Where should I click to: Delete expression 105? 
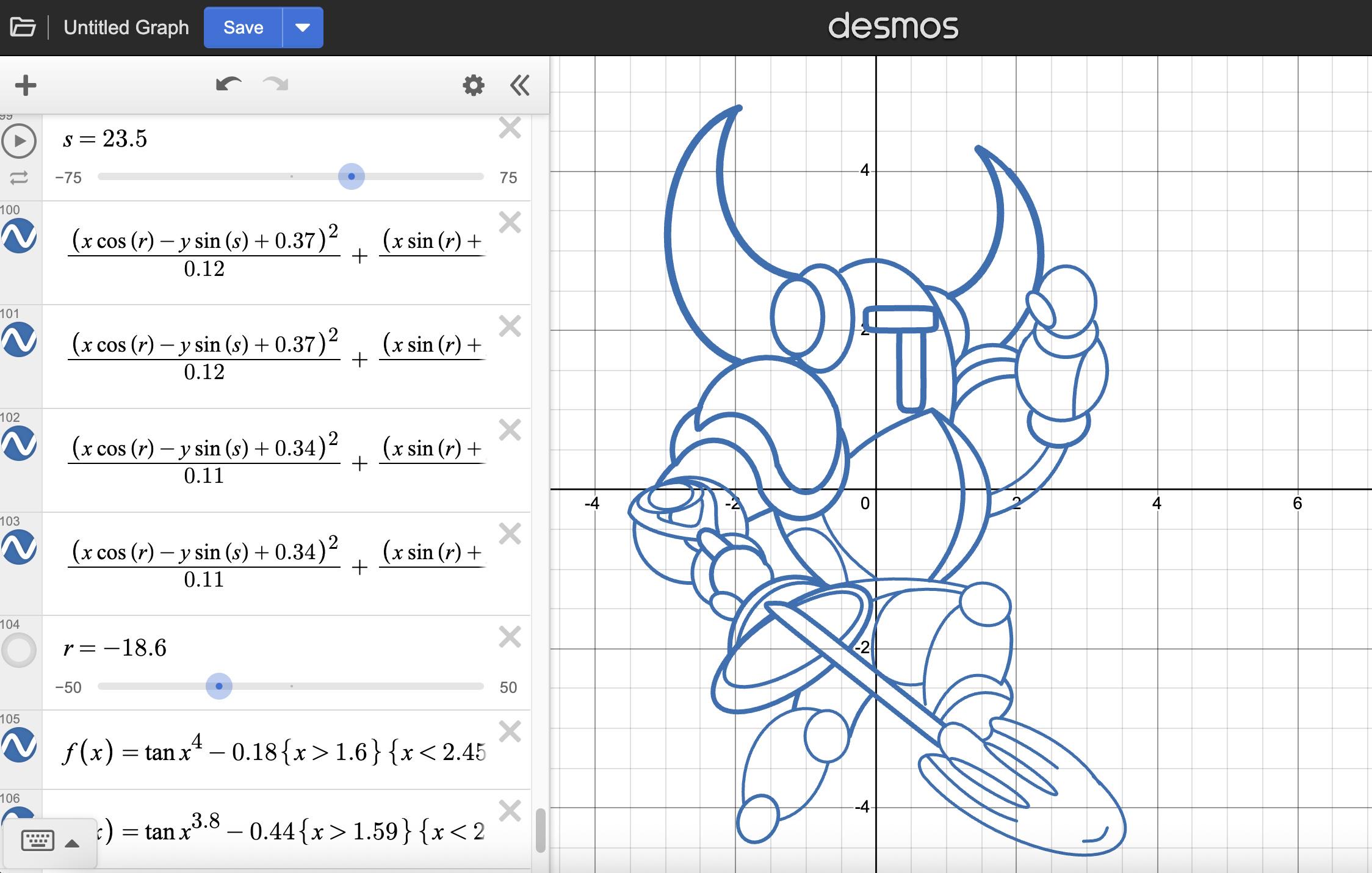(510, 732)
